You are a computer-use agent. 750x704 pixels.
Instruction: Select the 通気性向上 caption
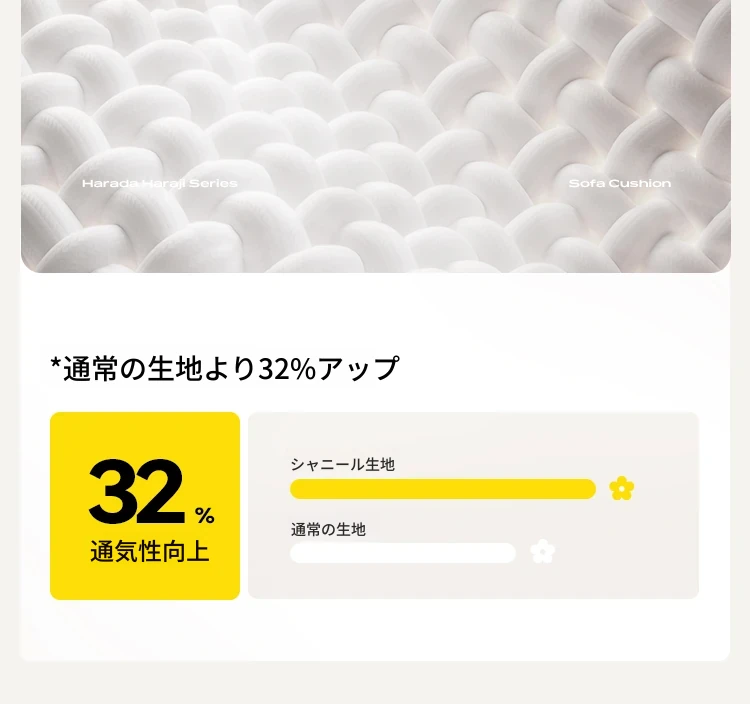pyautogui.click(x=149, y=551)
